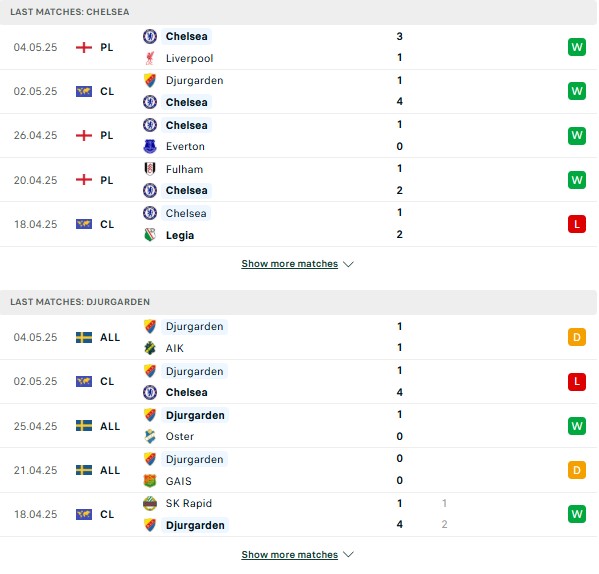Open the Fulham team name link
The height and width of the screenshot is (574, 599).
pos(185,169)
